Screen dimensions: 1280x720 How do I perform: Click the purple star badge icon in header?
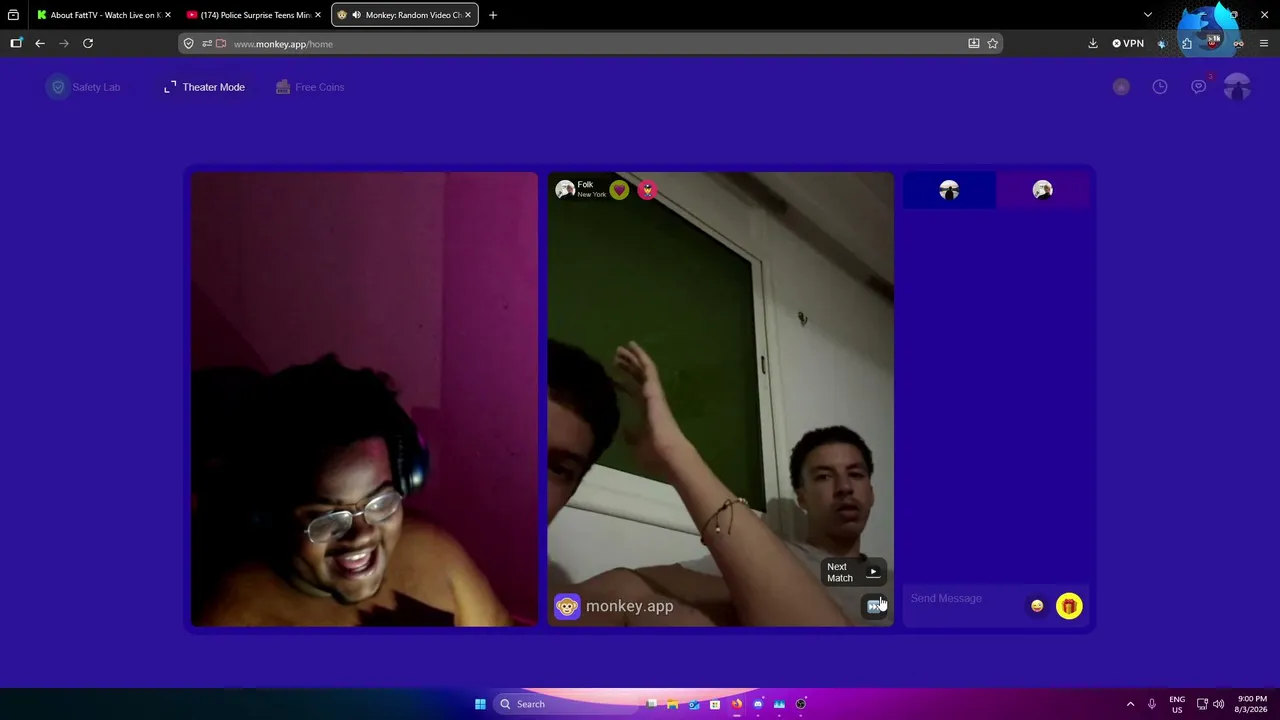pos(1121,87)
